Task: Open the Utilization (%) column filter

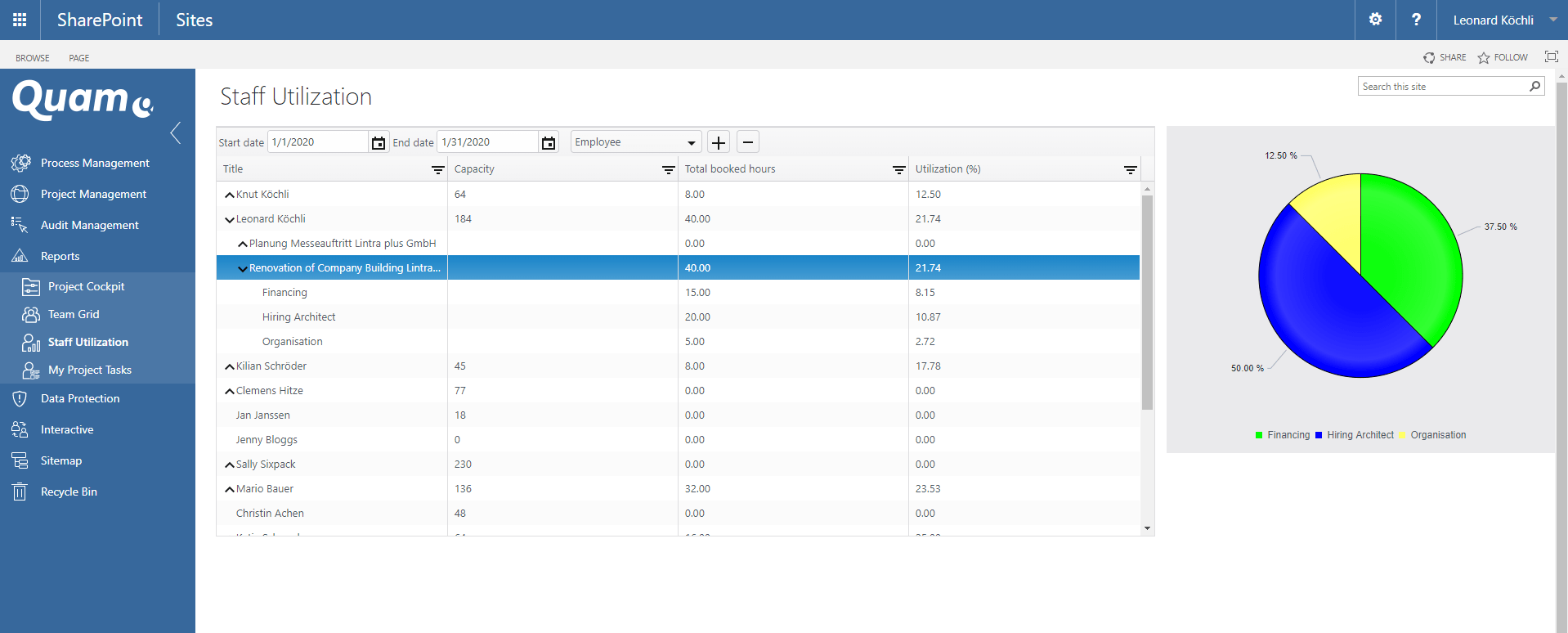Action: tap(1130, 170)
